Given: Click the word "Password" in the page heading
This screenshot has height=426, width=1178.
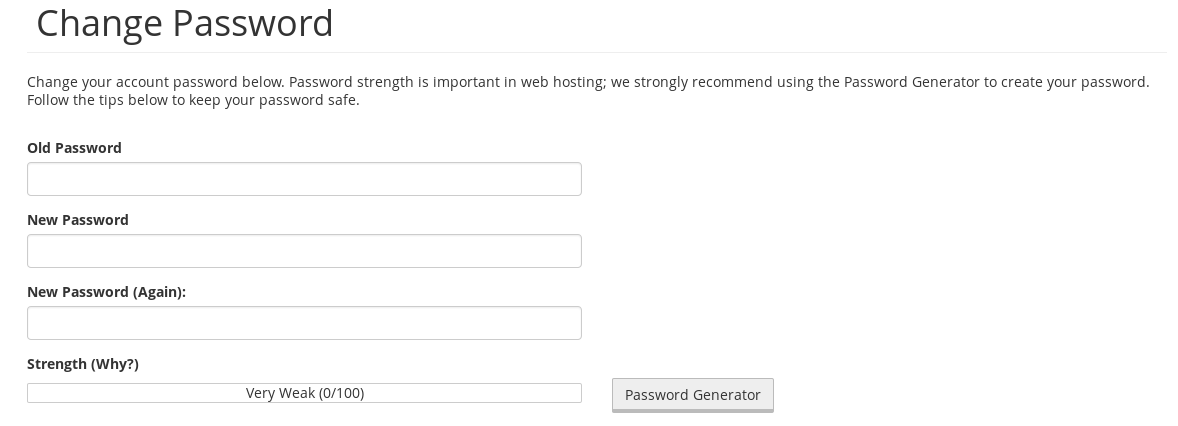Looking at the screenshot, I should click(x=252, y=23).
